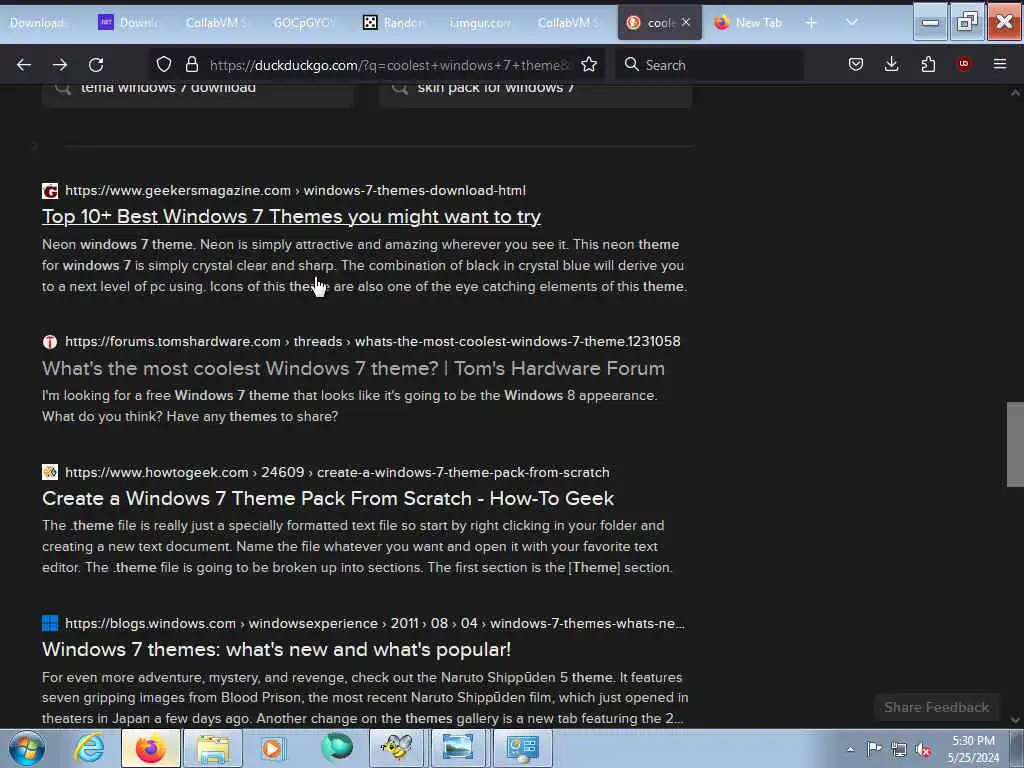Open the green globe app in taskbar

337,748
